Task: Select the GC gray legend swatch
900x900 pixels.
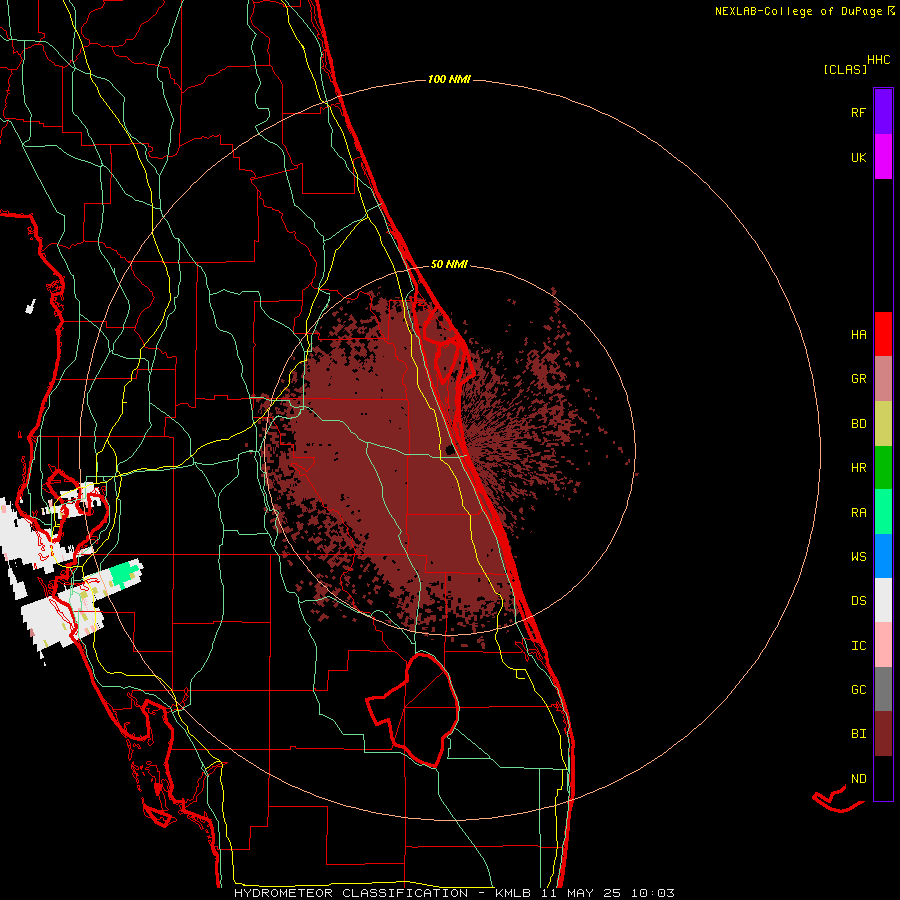Action: (883, 689)
